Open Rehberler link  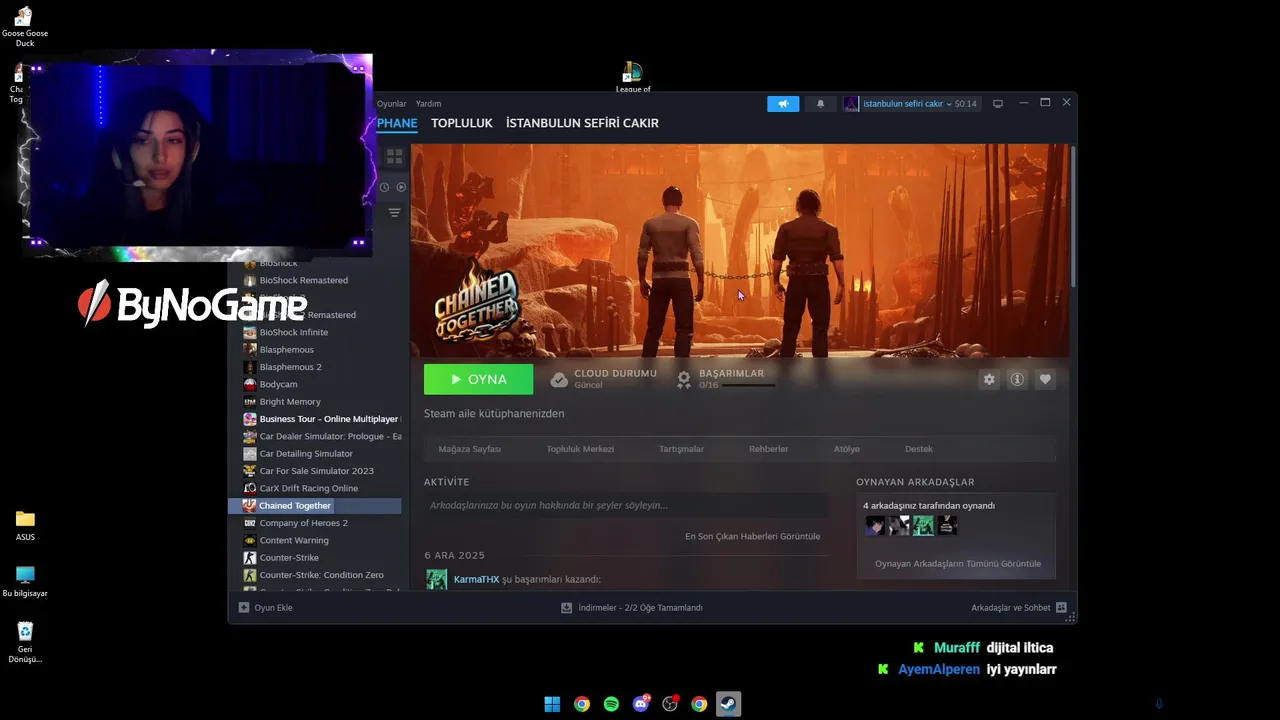click(769, 449)
